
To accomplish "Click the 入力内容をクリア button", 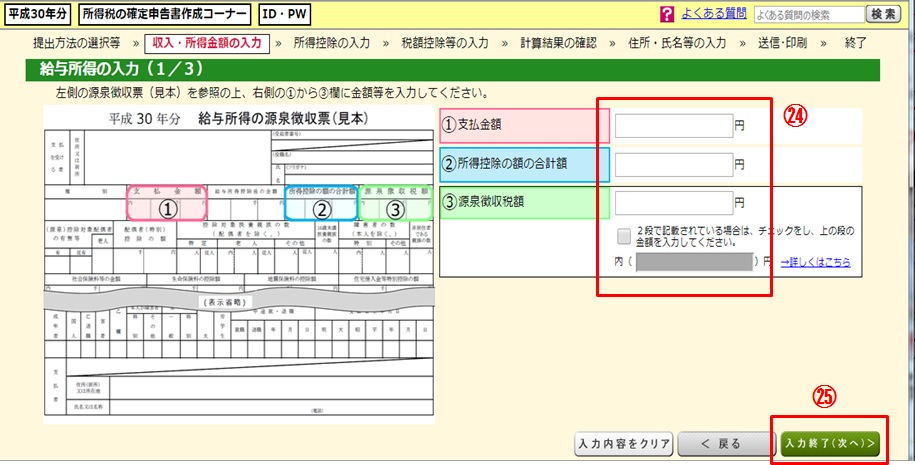I will pyautogui.click(x=624, y=443).
